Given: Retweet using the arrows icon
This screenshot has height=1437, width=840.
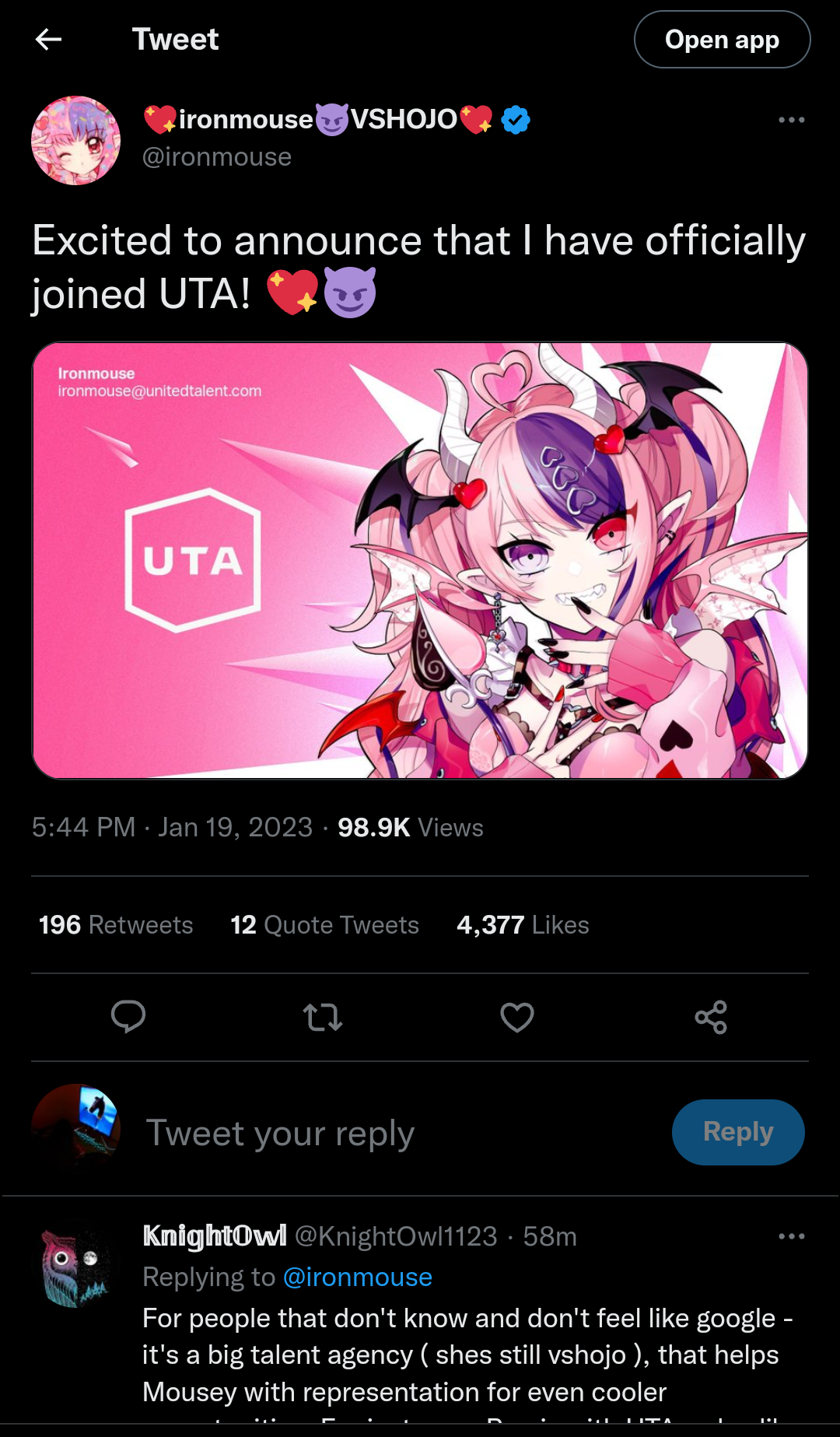Looking at the screenshot, I should click(323, 1017).
